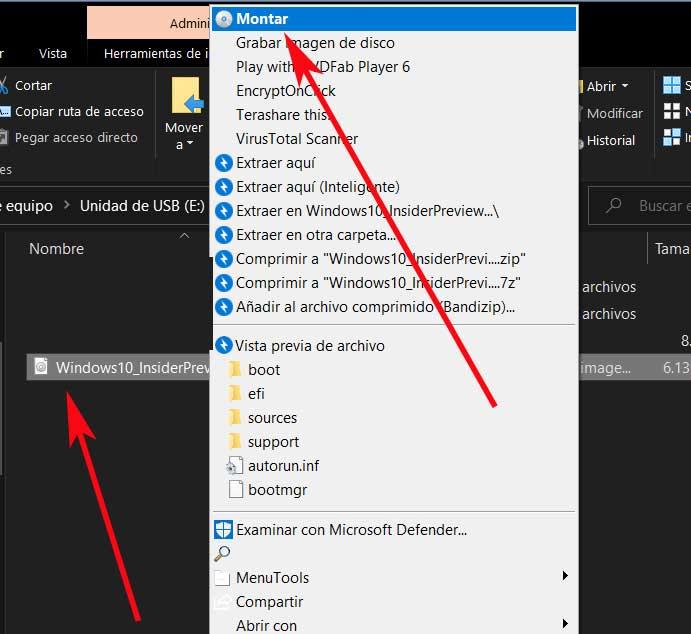Select Examinar con Microsoft Defender

(394, 530)
